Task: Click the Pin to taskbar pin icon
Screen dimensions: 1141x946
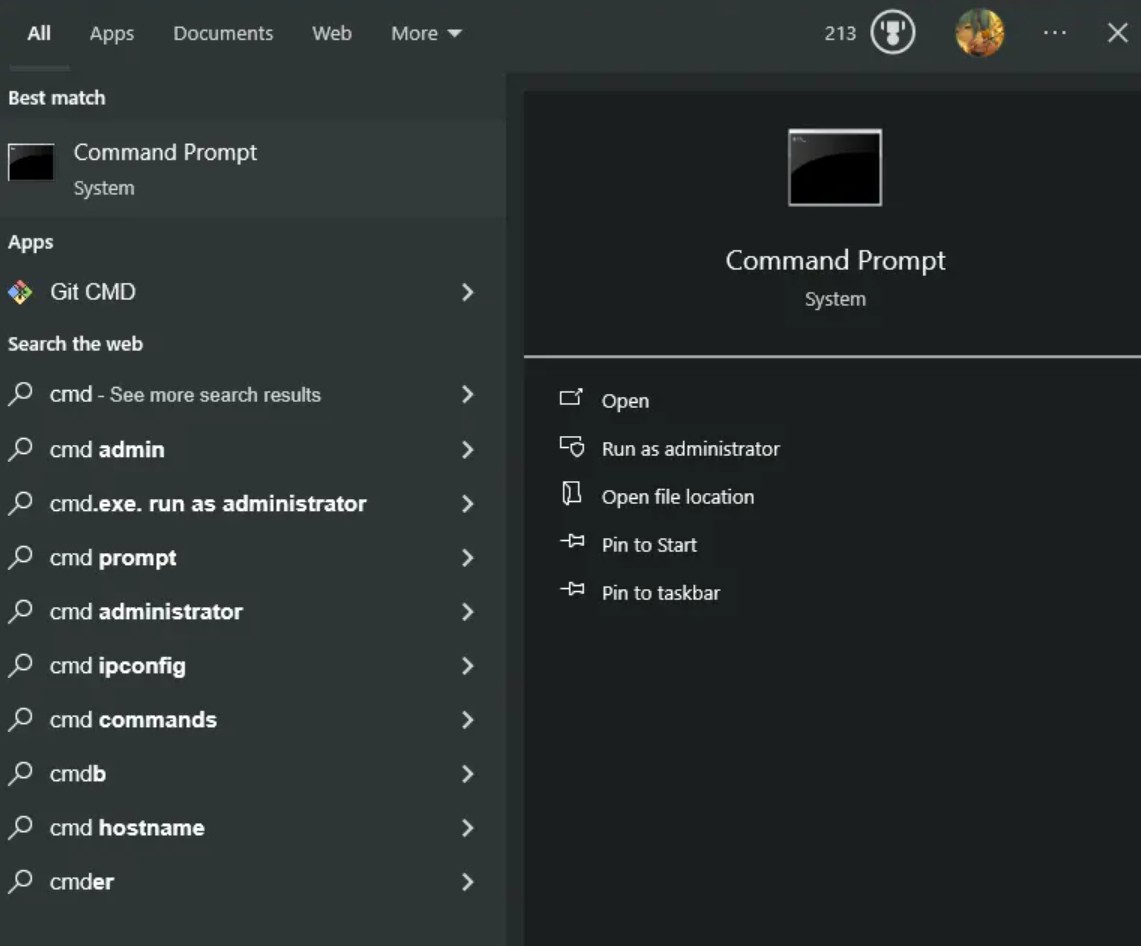Action: (x=572, y=589)
